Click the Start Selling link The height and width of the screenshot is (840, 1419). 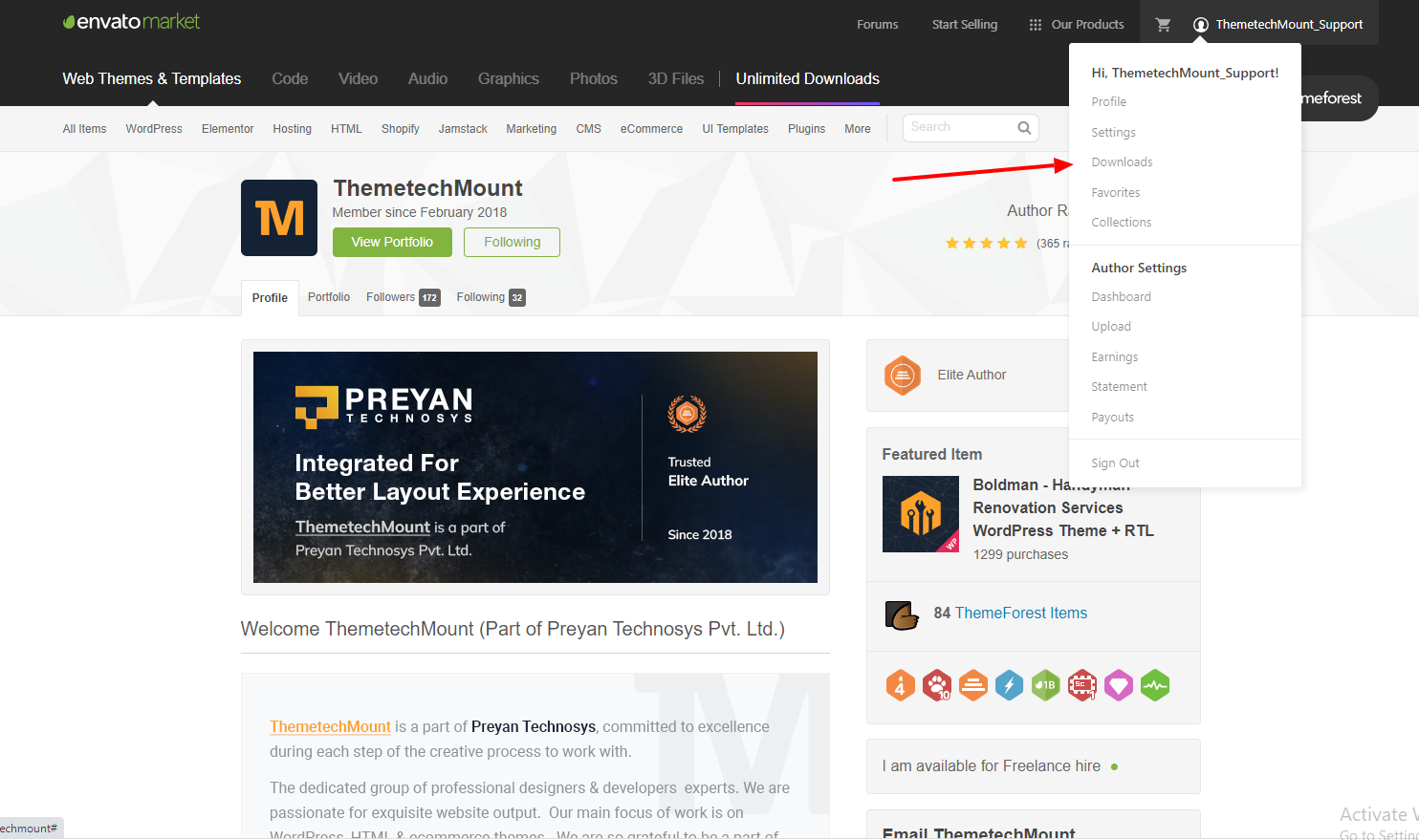965,25
